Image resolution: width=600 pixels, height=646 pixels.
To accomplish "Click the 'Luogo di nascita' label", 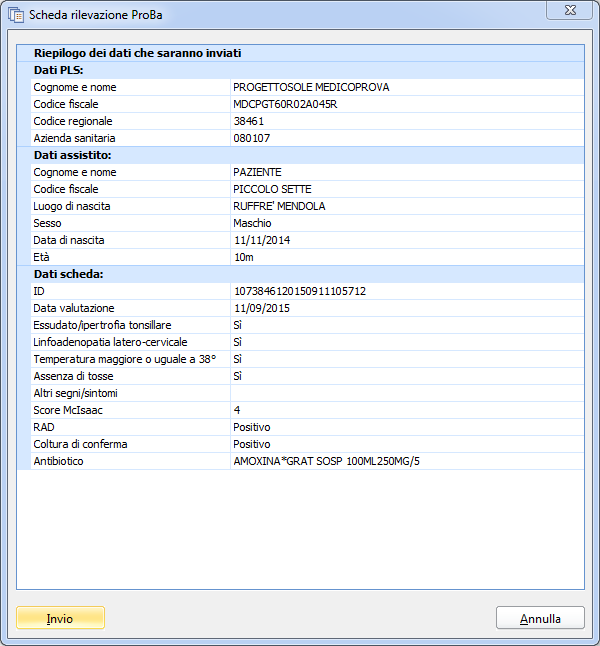I will pos(72,206).
